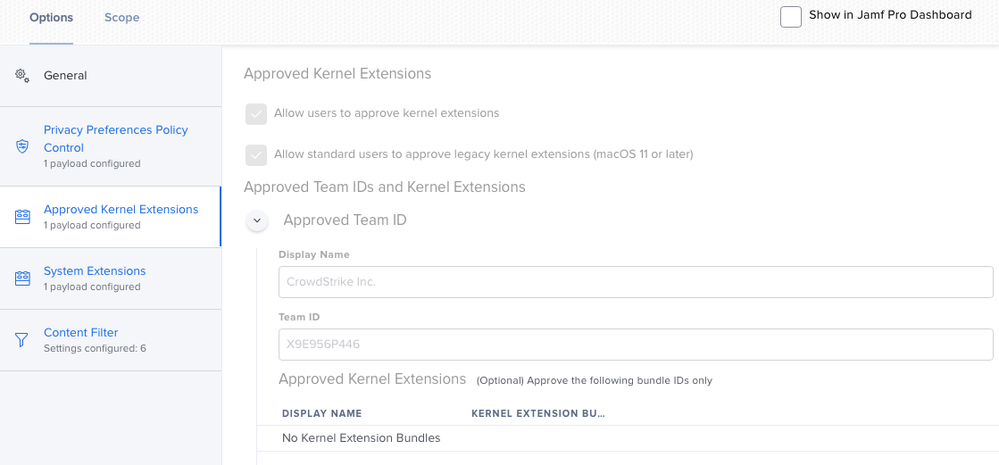Image resolution: width=999 pixels, height=465 pixels.
Task: Click the General gear icon
Action: (x=22, y=76)
